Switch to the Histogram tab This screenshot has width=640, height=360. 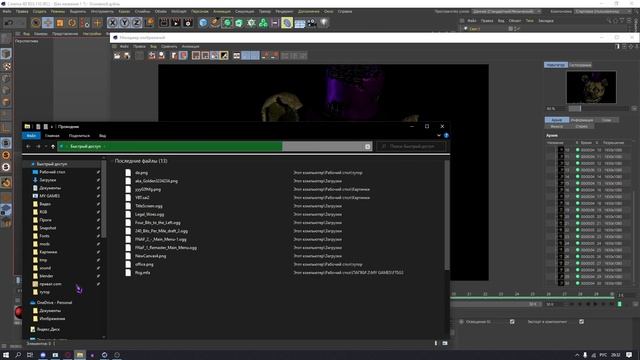(x=580, y=65)
